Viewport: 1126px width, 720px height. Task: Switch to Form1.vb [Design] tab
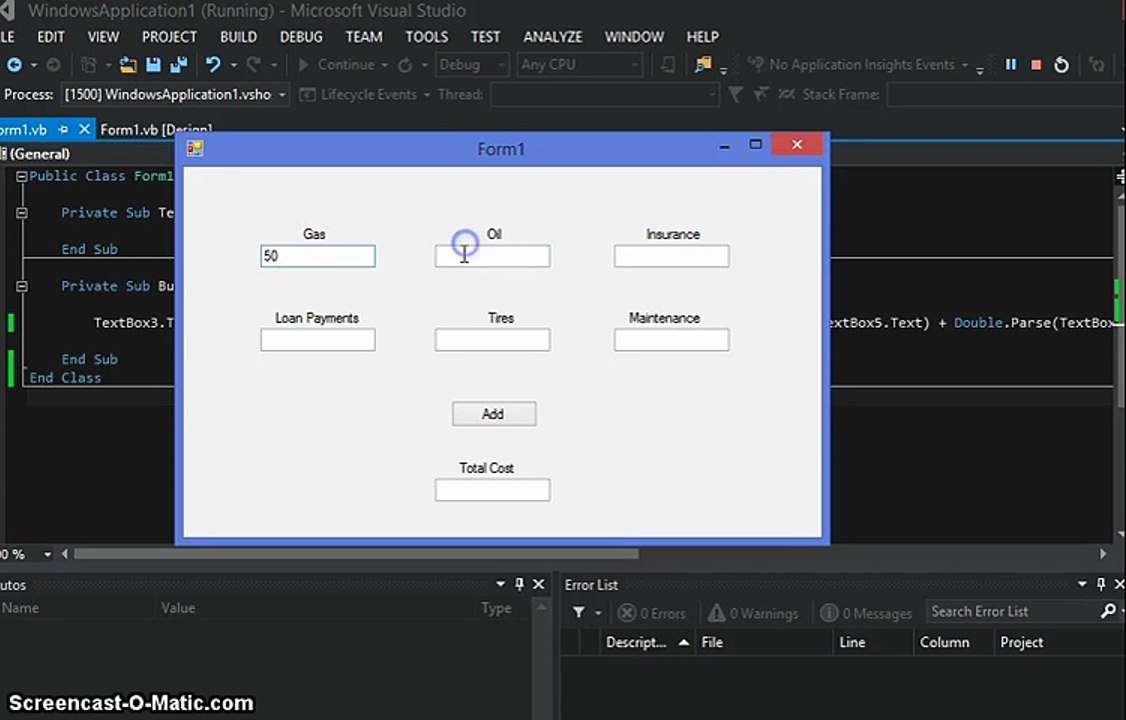click(156, 129)
